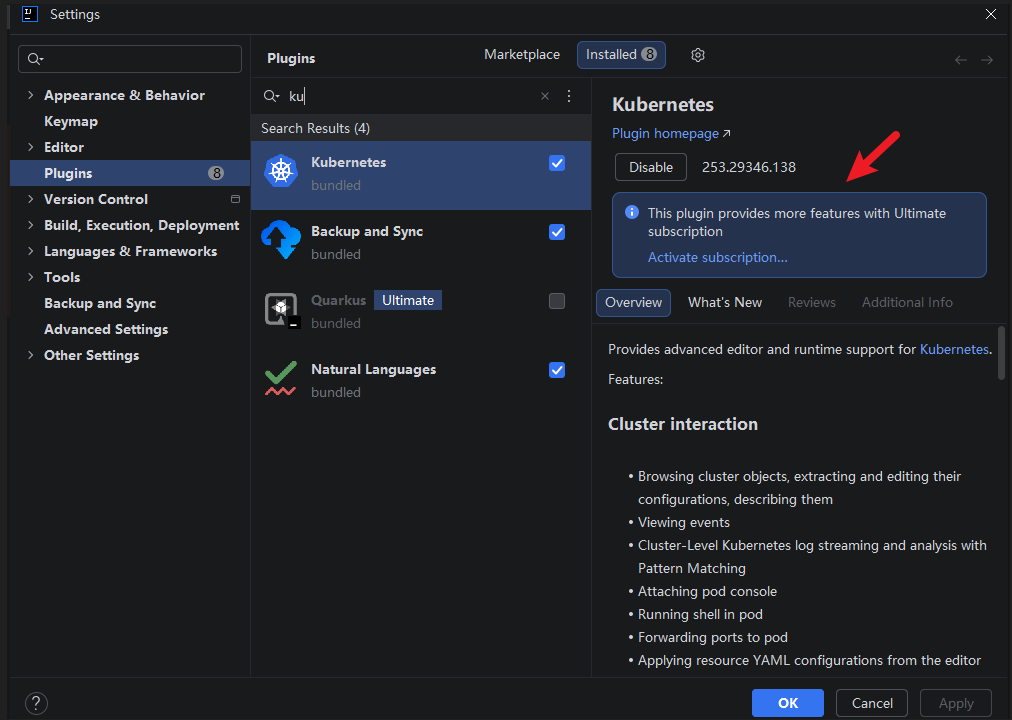Click the plugin search magnifier icon
Viewport: 1012px width, 720px height.
point(271,96)
